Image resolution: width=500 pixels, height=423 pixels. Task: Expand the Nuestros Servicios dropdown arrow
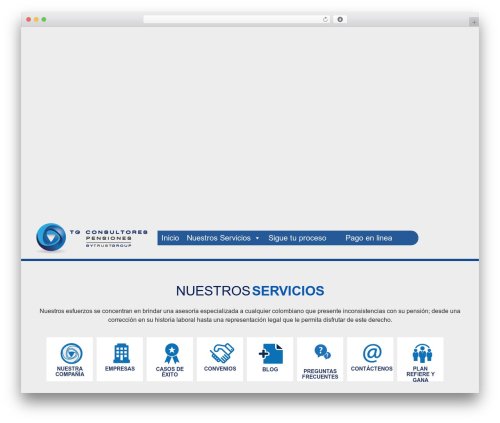(257, 238)
